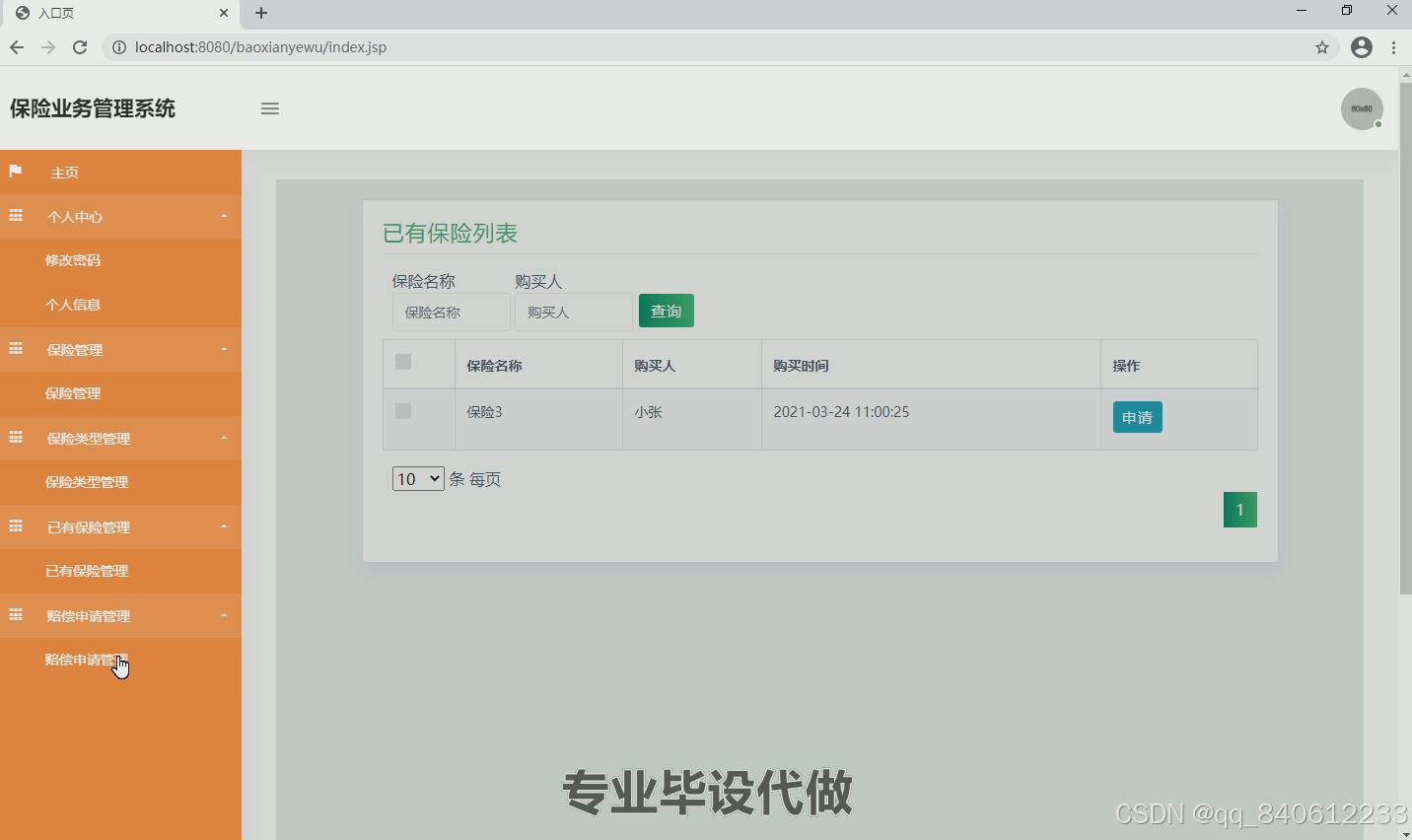Select the 赔偿申请管理 grid icon
The width and height of the screenshot is (1412, 840).
(16, 615)
